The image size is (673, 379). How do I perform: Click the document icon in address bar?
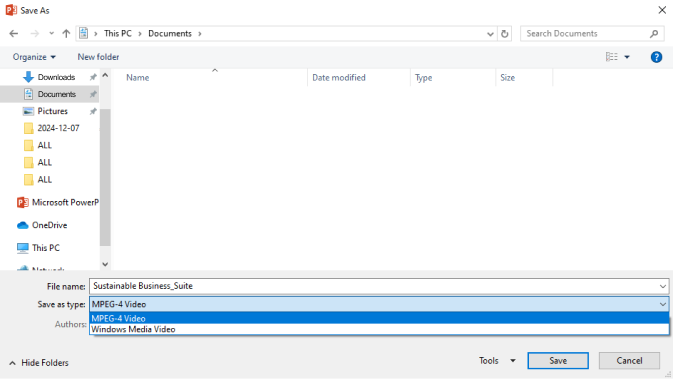[84, 33]
